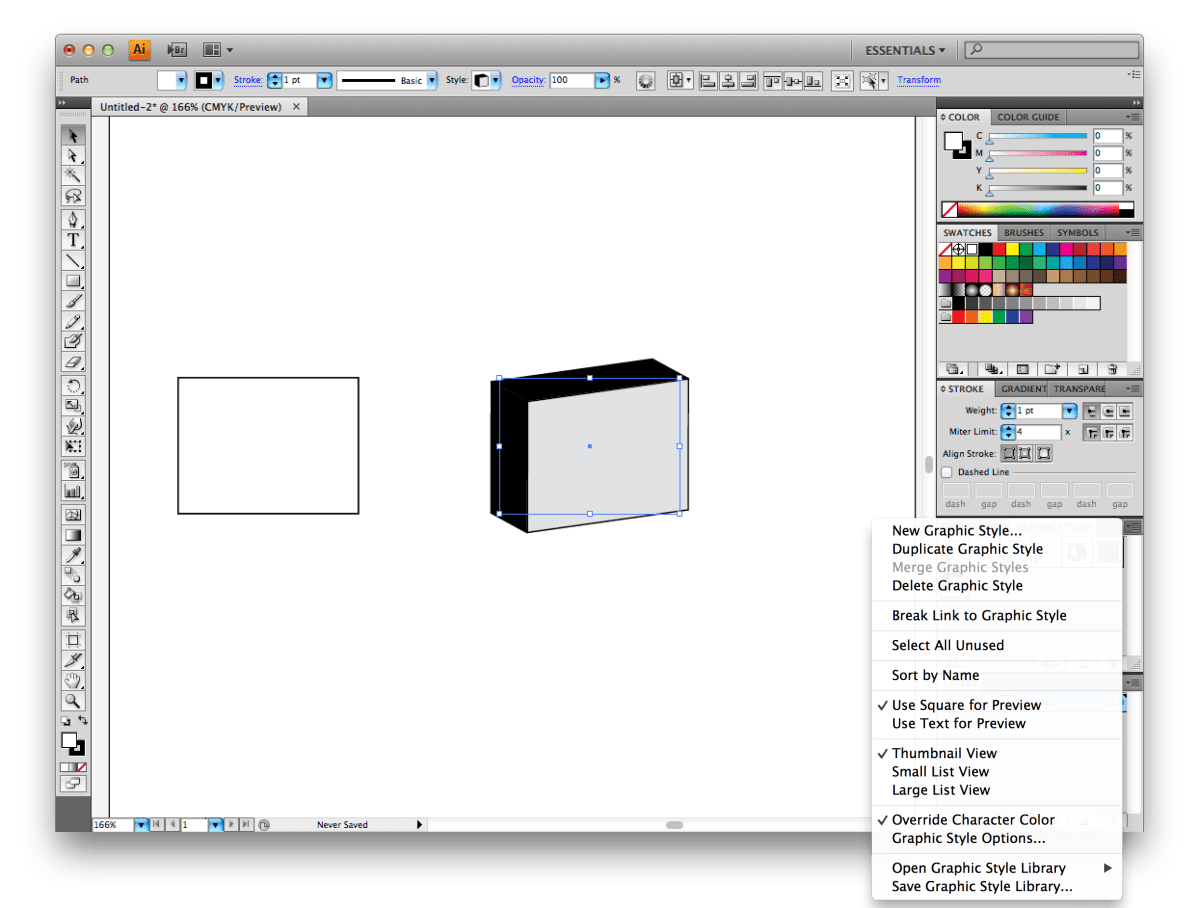Viewport: 1199px width, 908px height.
Task: Switch to the Symbols tab
Action: (x=1077, y=233)
